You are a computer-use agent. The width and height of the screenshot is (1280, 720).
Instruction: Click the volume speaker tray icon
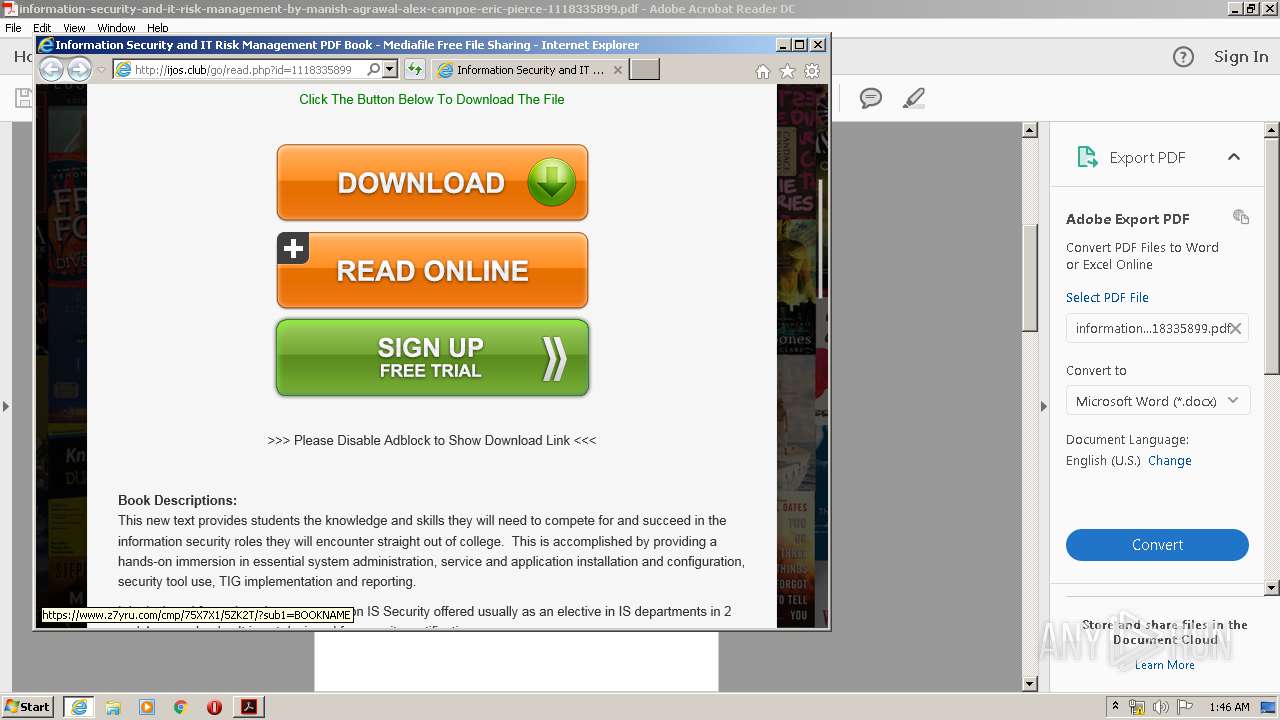click(x=1161, y=707)
